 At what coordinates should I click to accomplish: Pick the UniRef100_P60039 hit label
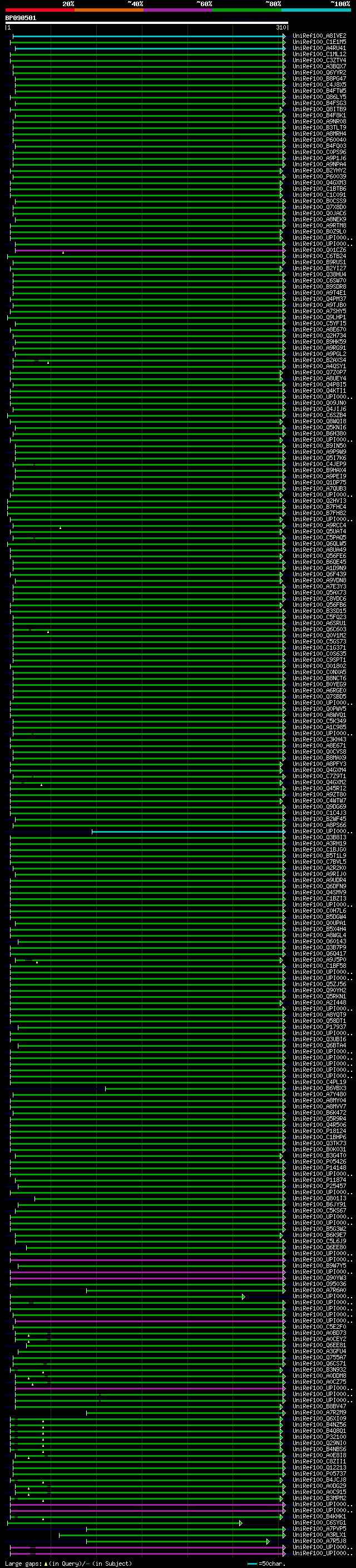pyautogui.click(x=319, y=176)
